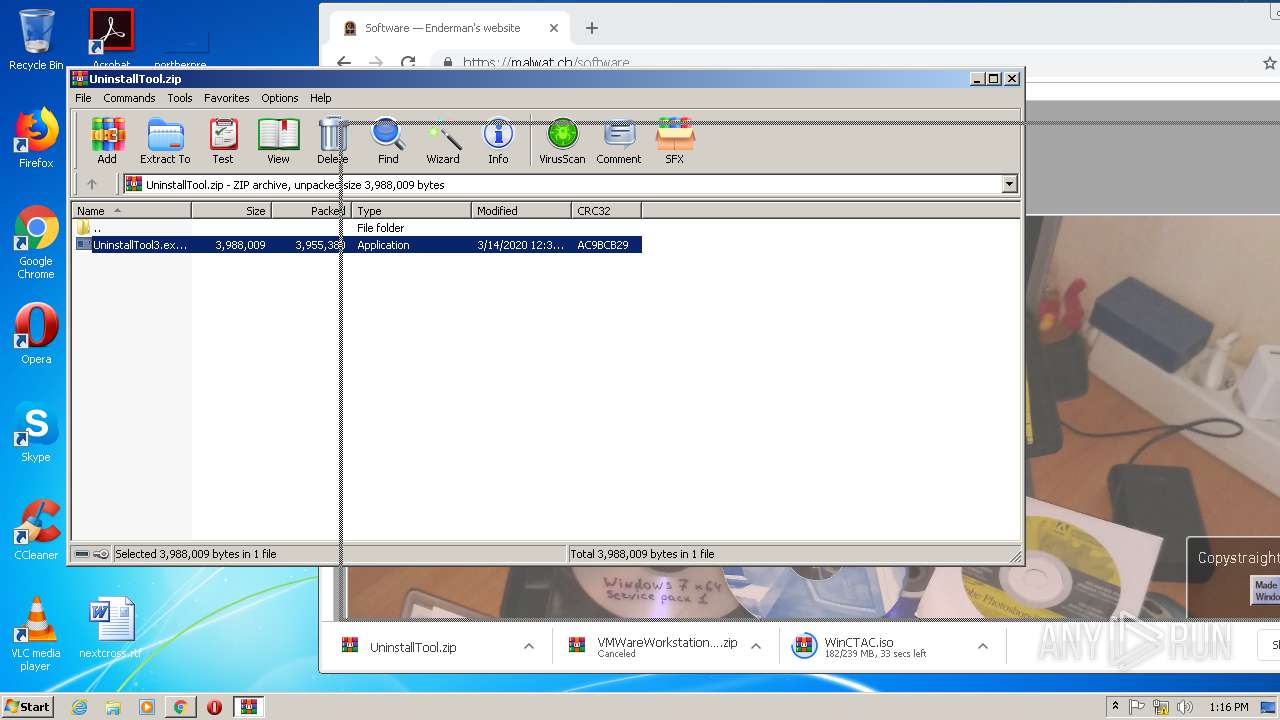
Task: Launch Opera desktop shortcut
Action: (x=36, y=334)
